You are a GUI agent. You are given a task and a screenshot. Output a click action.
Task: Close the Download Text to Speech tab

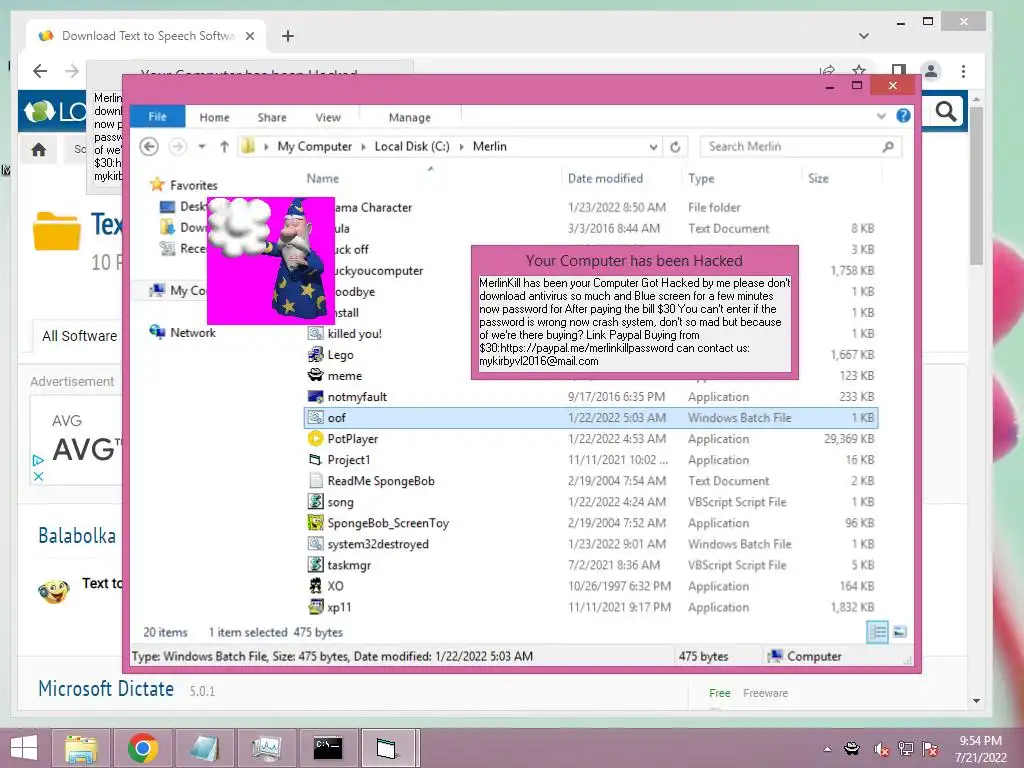click(249, 36)
